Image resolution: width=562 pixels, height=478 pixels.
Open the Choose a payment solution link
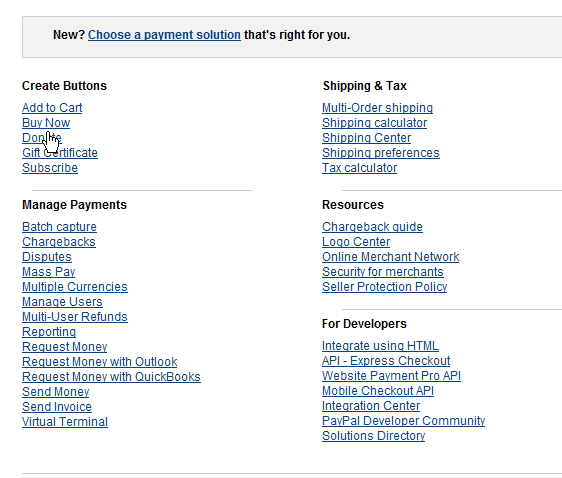tap(164, 35)
